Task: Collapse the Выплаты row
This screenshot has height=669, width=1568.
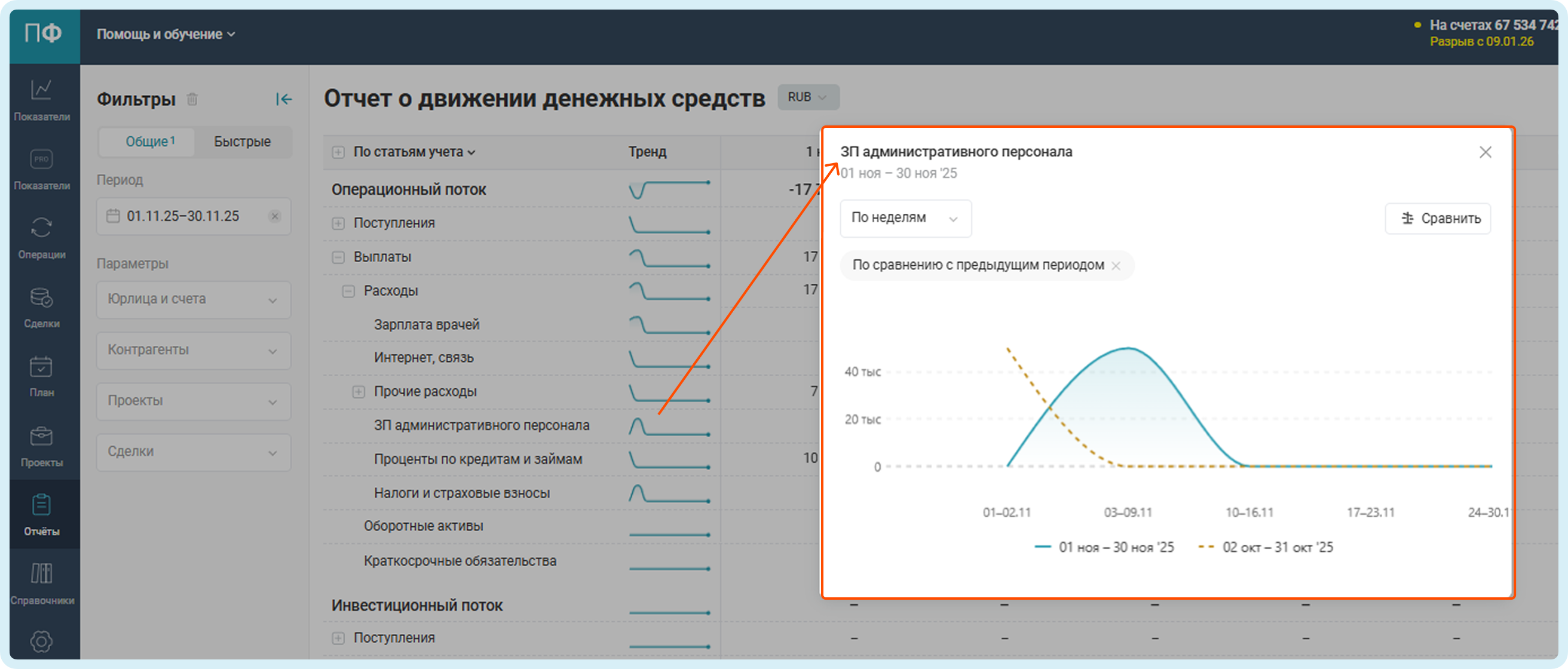Action: (x=338, y=257)
